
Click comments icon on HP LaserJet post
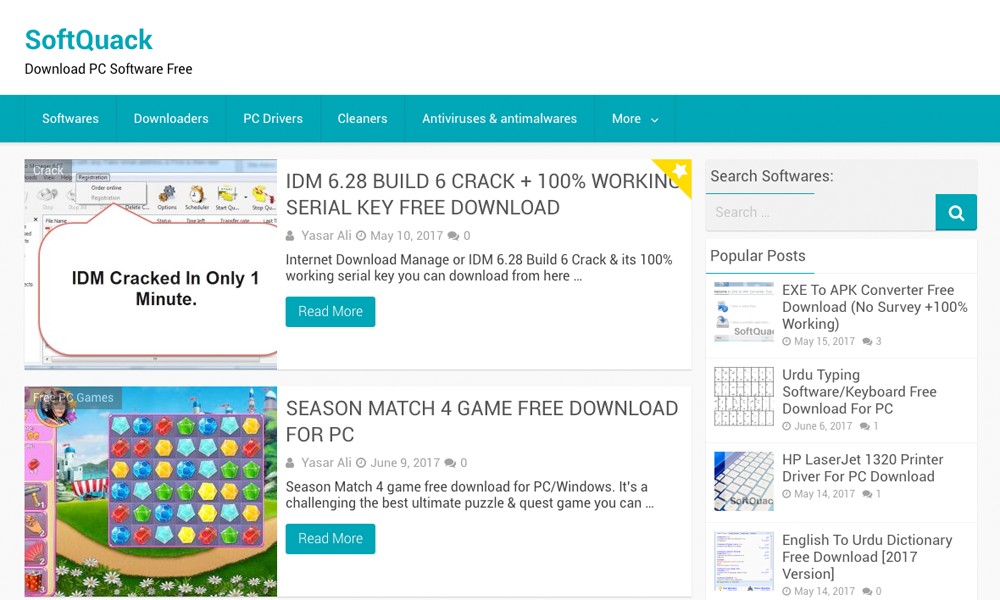866,494
